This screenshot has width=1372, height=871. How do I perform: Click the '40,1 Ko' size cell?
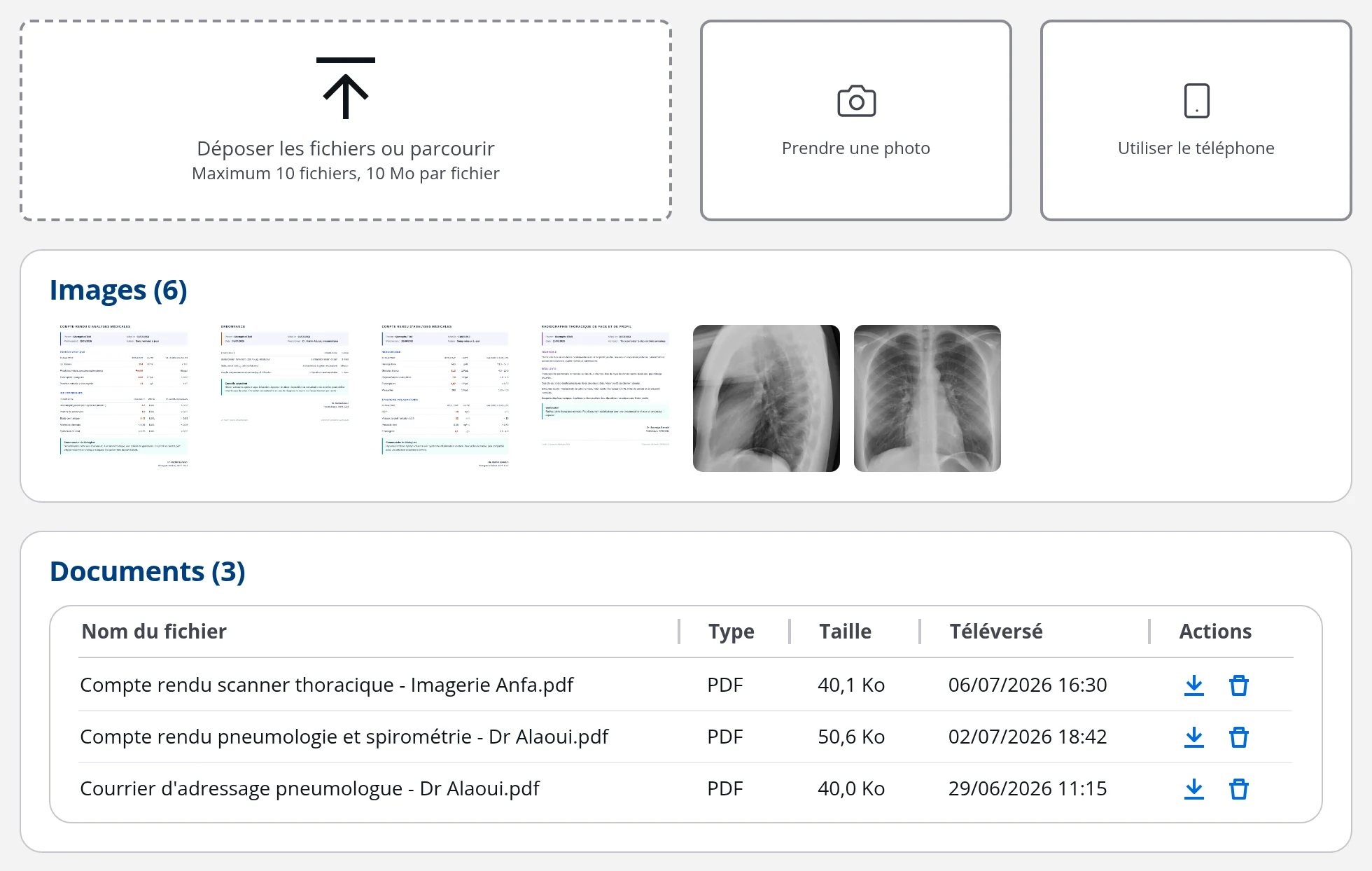(x=851, y=685)
